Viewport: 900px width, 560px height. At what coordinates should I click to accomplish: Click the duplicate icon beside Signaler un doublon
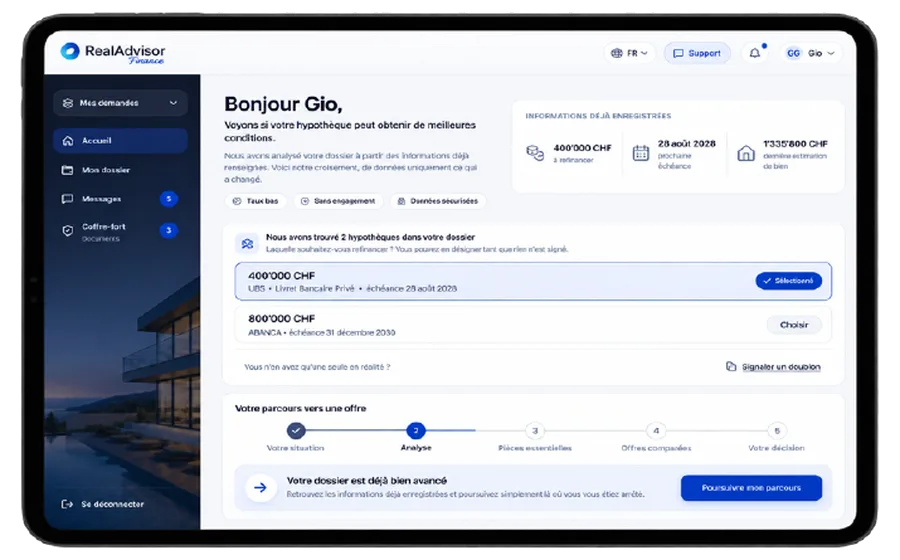coord(731,367)
